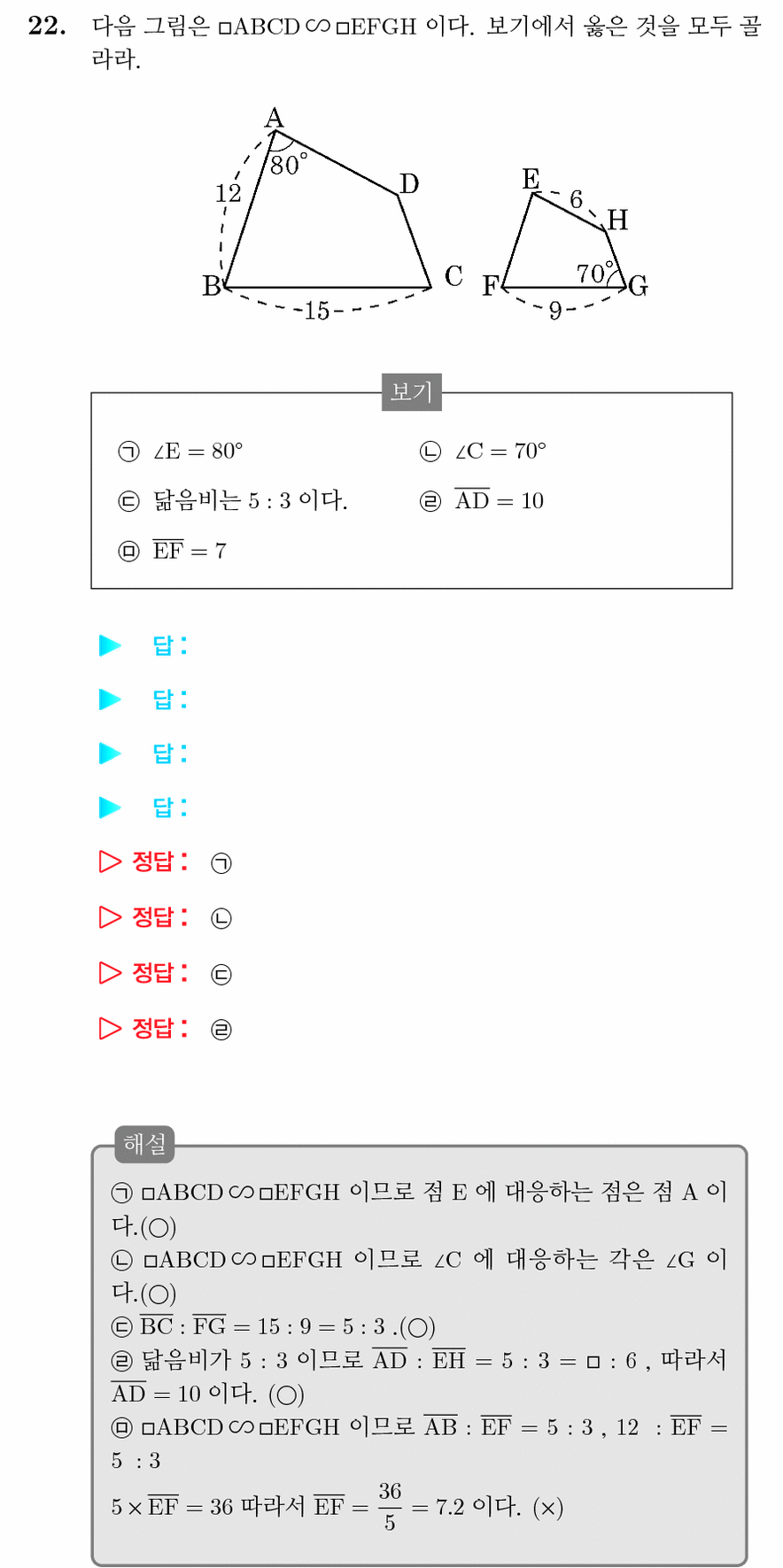Viewport: 783px width, 1568px height.
Task: Click red triangle beside 정답 ㉠
Action: click(x=110, y=861)
